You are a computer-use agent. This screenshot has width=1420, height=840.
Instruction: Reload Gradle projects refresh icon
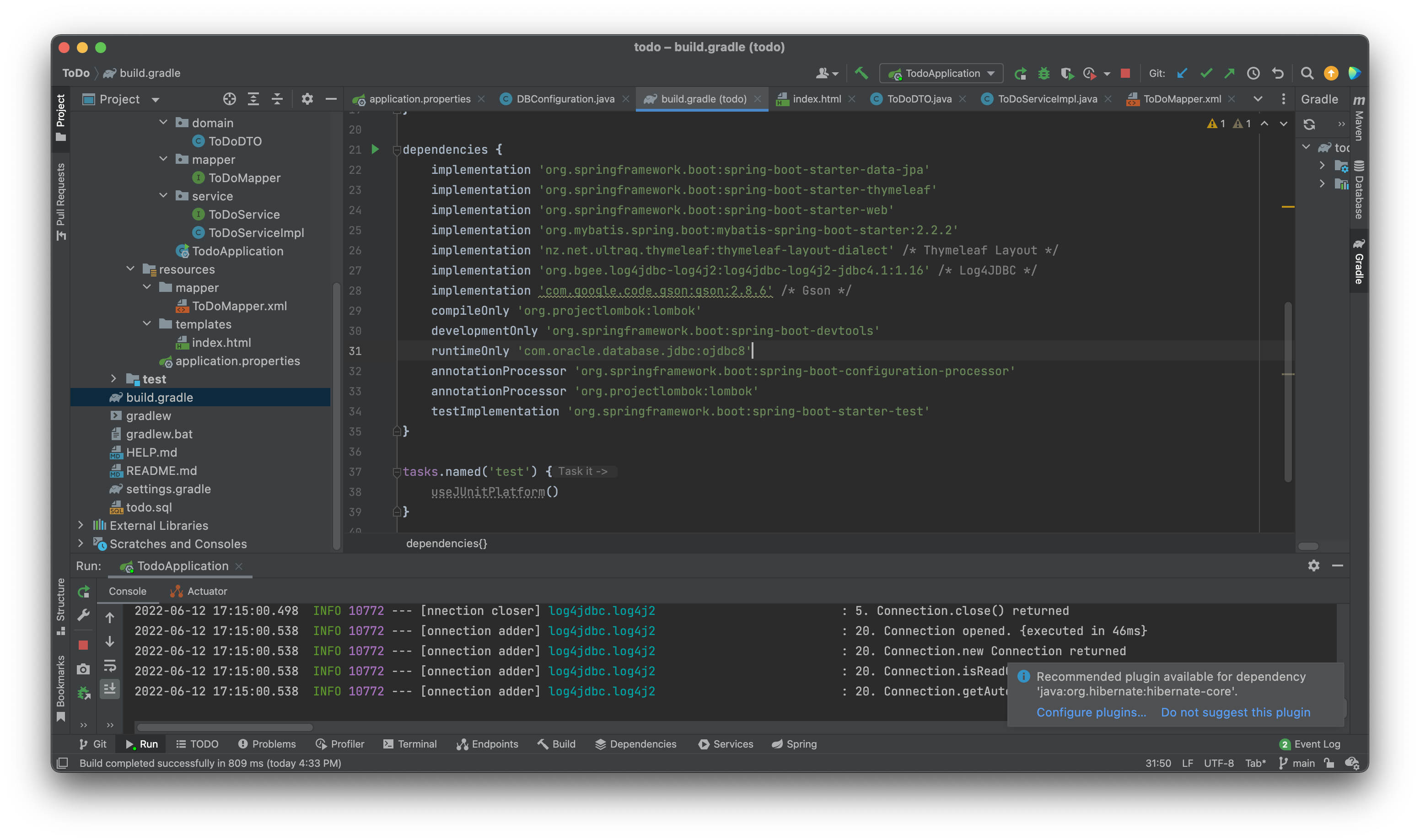point(1309,124)
